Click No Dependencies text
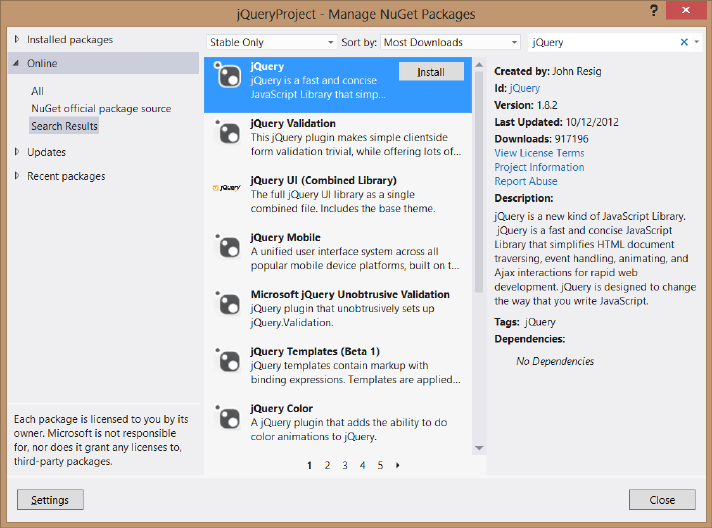 click(x=555, y=361)
